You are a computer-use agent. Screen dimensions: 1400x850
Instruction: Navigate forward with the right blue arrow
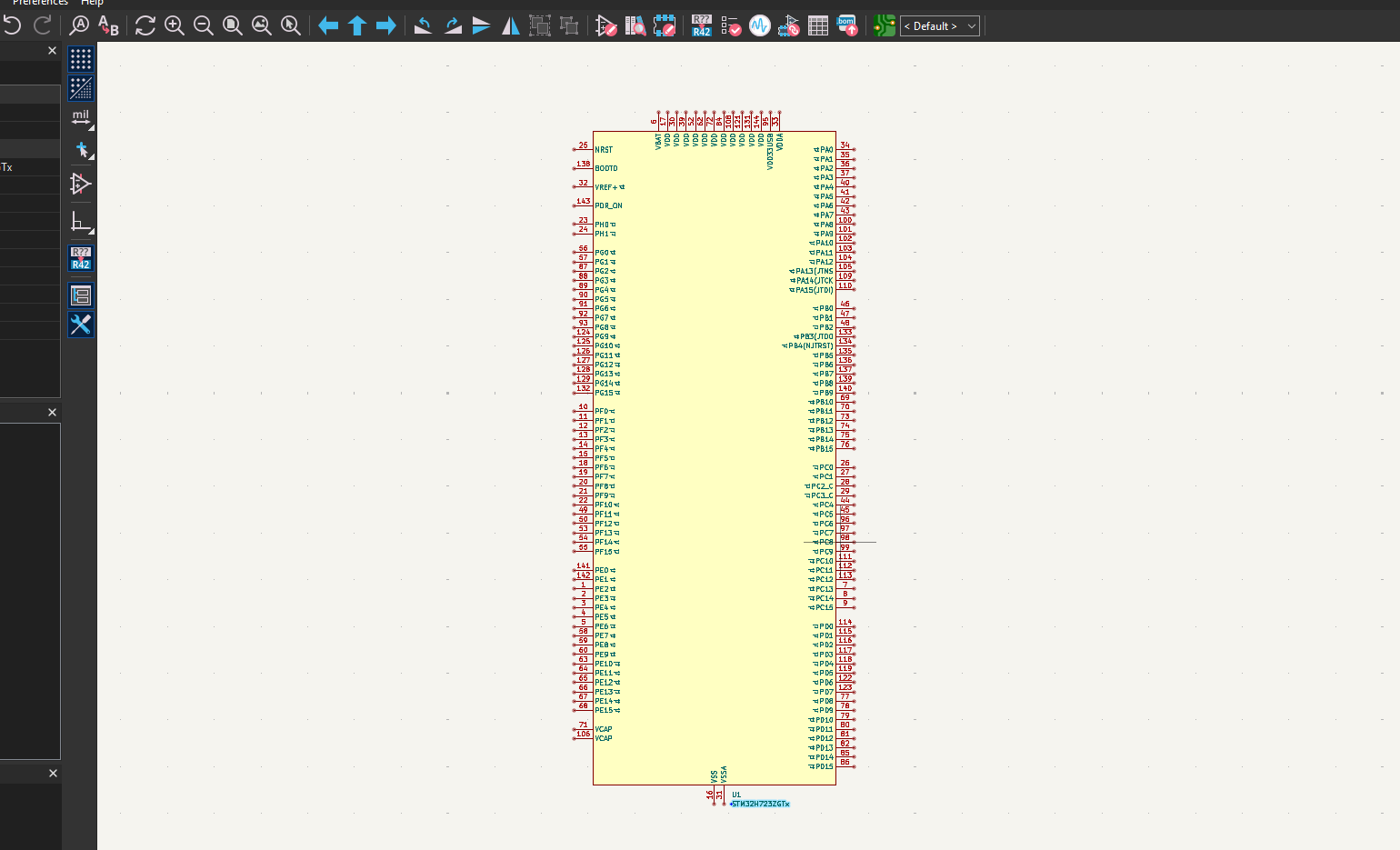click(x=386, y=25)
